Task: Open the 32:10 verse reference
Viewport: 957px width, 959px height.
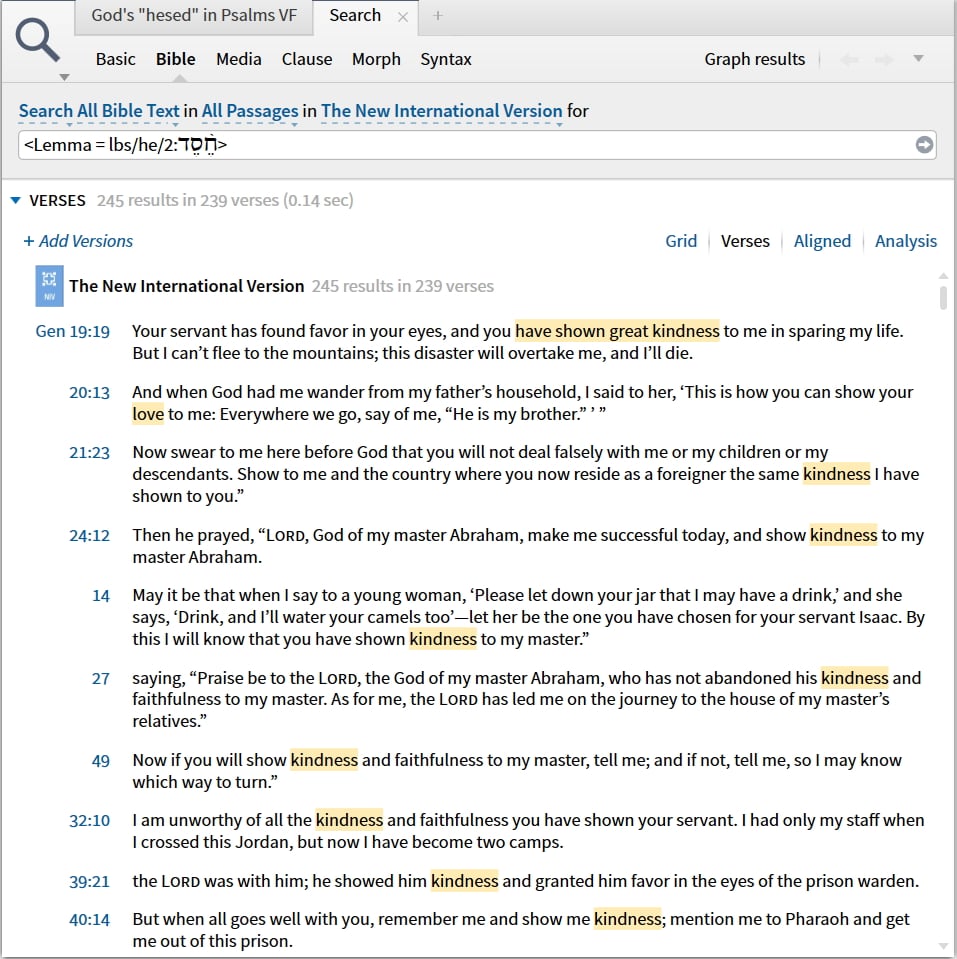Action: pos(89,821)
